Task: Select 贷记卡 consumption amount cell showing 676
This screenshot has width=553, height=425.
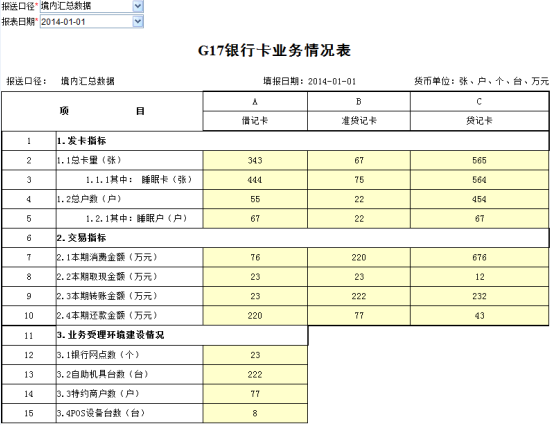Action: click(480, 257)
